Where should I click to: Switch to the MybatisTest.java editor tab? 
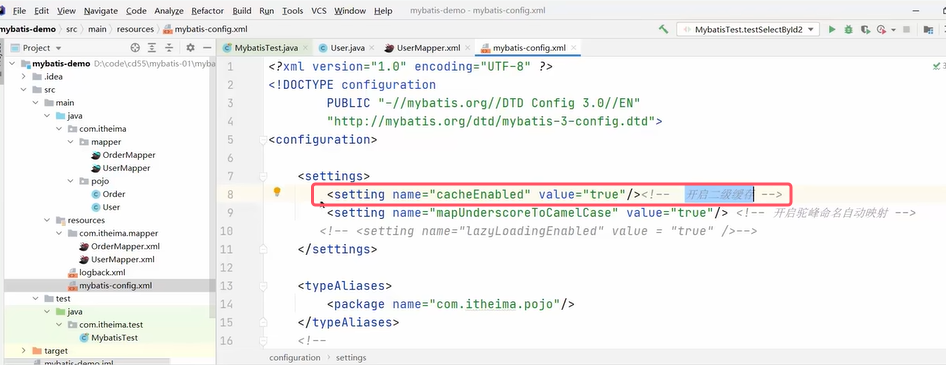[x=266, y=48]
